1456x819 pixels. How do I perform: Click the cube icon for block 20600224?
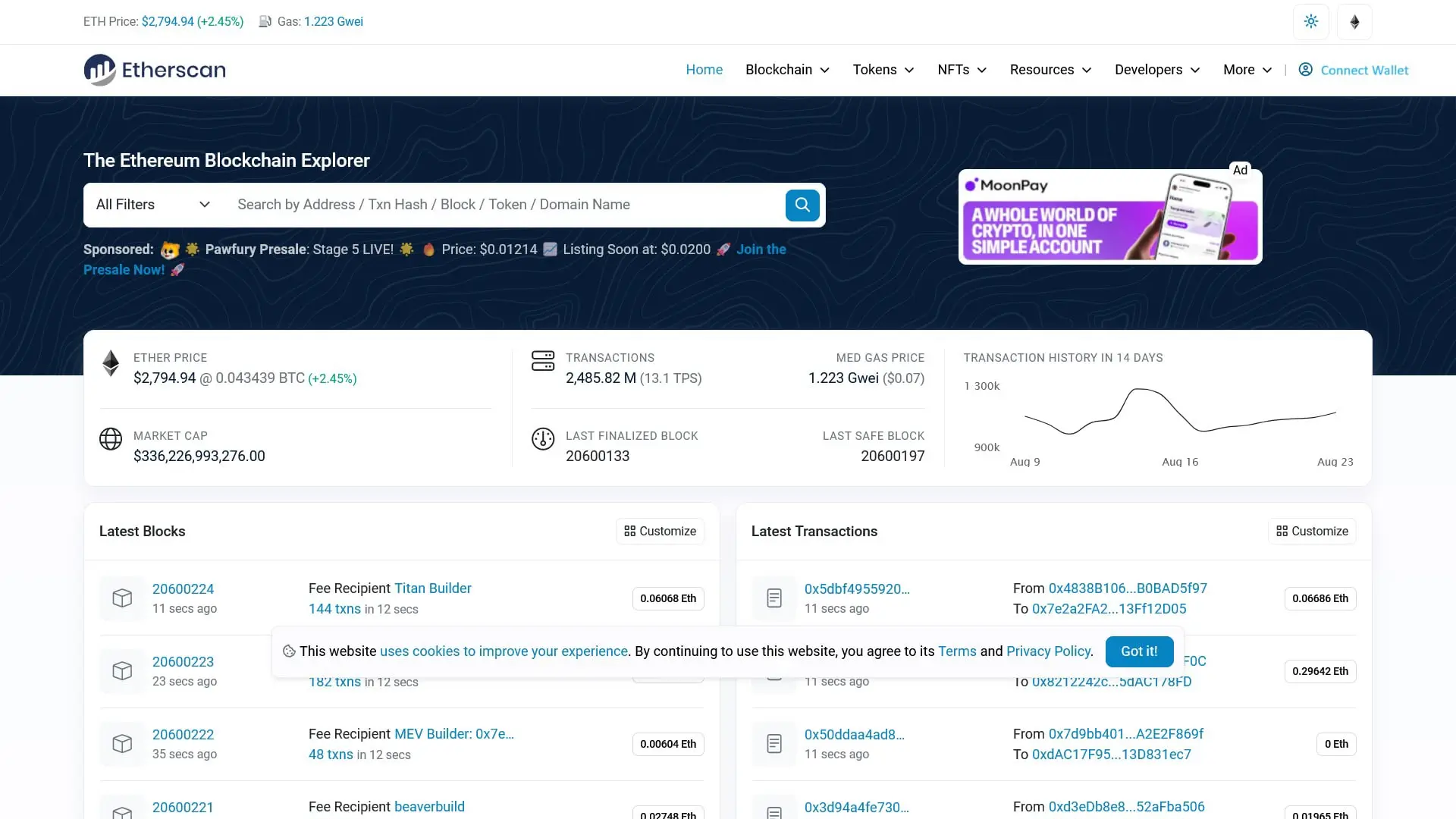[122, 598]
